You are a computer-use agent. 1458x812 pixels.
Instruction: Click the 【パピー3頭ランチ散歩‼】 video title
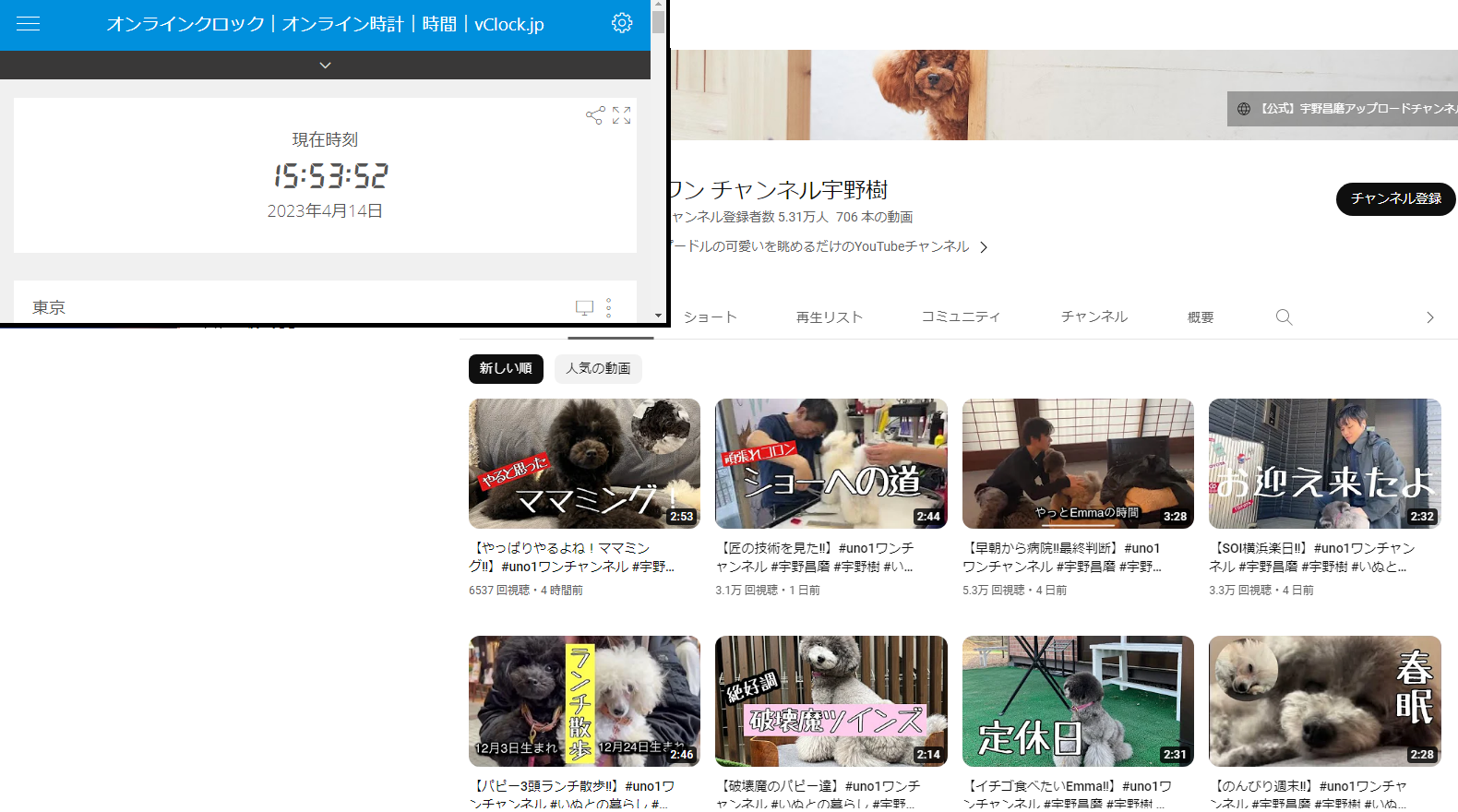pyautogui.click(x=572, y=794)
